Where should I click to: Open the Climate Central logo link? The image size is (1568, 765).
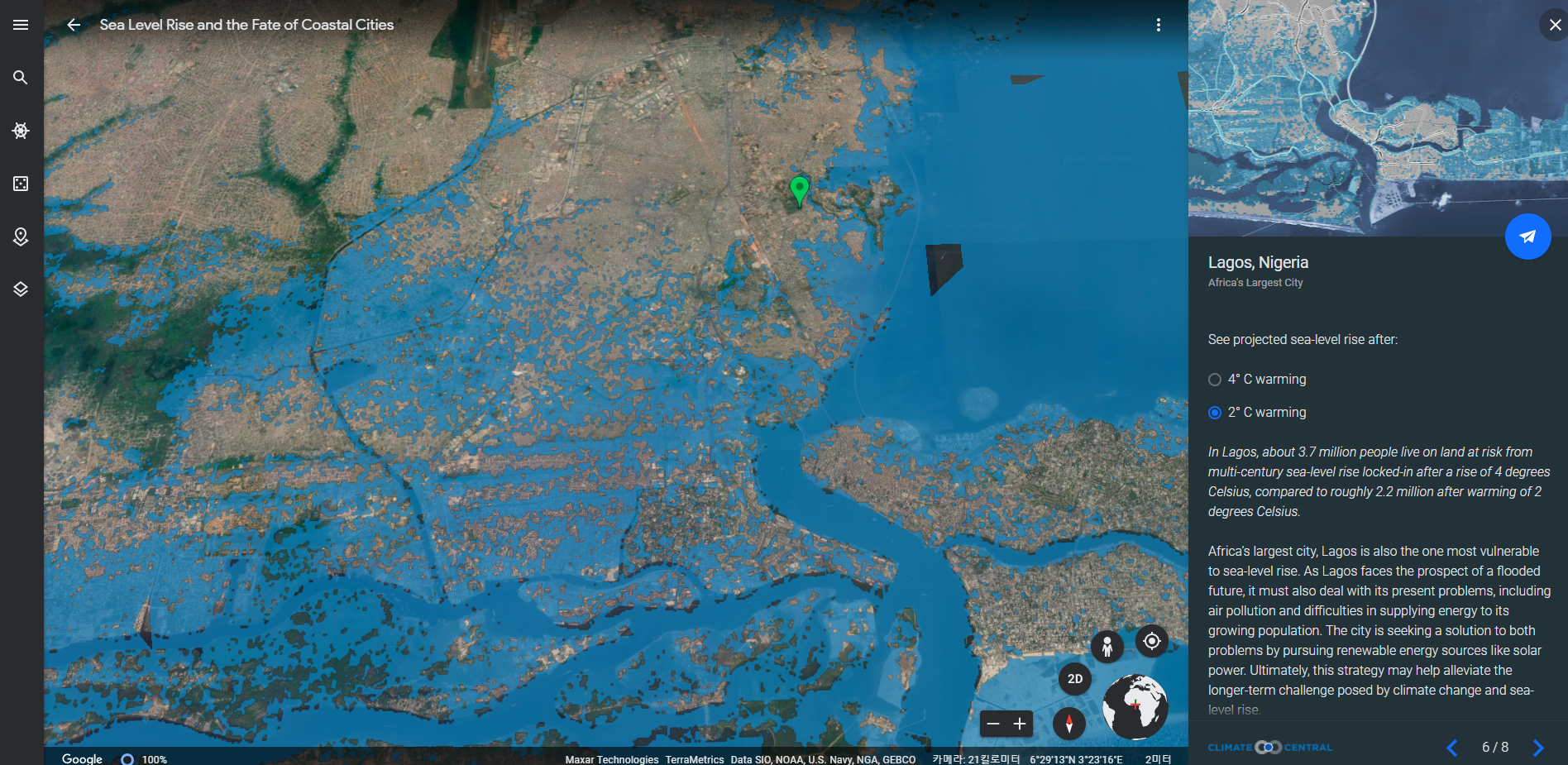click(1269, 748)
